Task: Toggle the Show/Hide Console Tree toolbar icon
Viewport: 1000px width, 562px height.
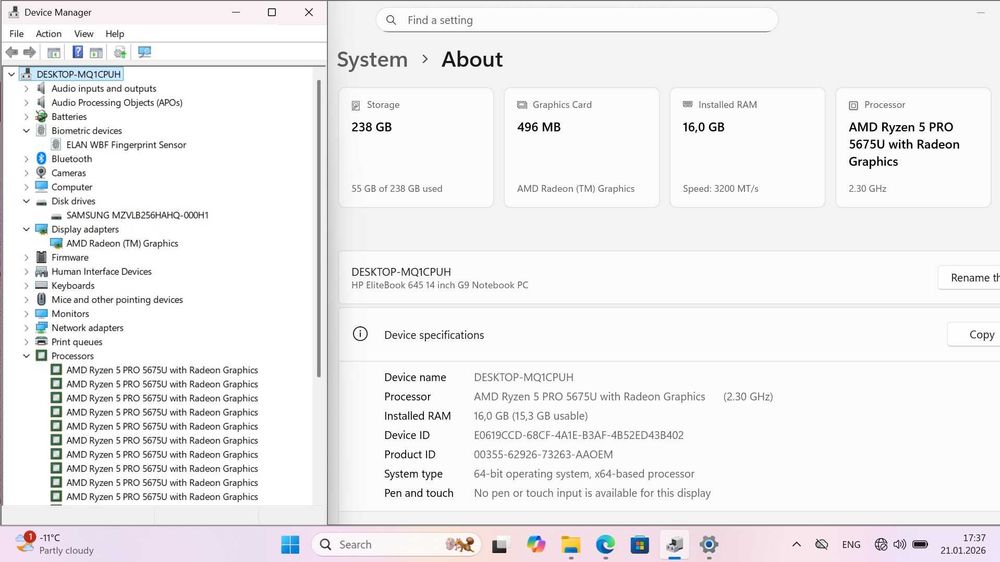Action: pos(54,52)
